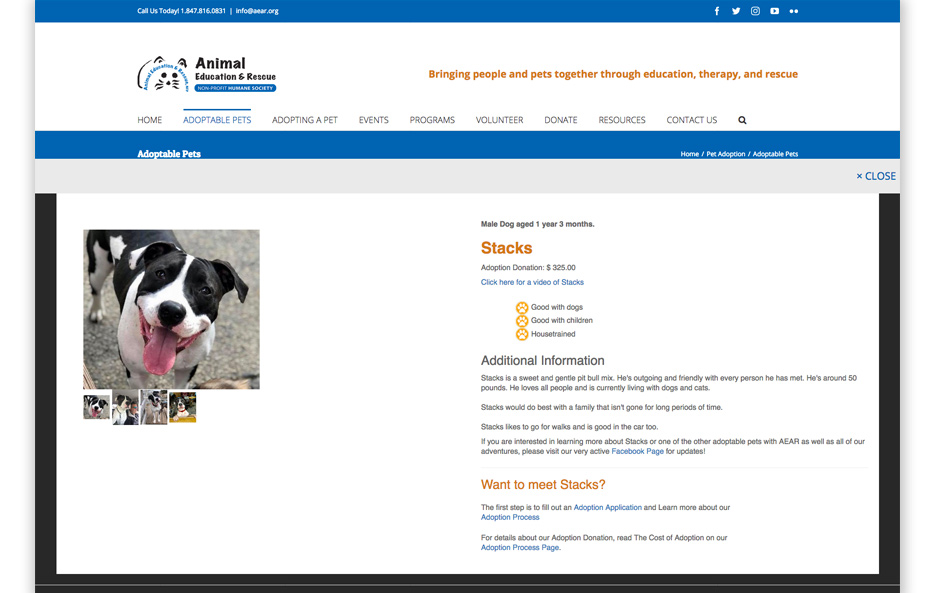Select ADOPTABLE PETS in the navigation
The image size is (940, 593).
217,119
